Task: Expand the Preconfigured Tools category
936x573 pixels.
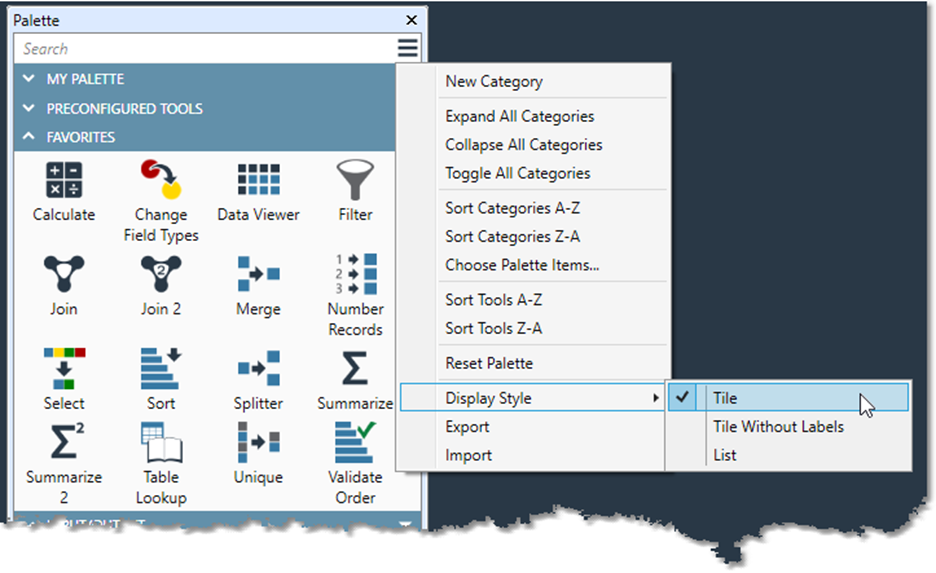Action: [x=124, y=108]
